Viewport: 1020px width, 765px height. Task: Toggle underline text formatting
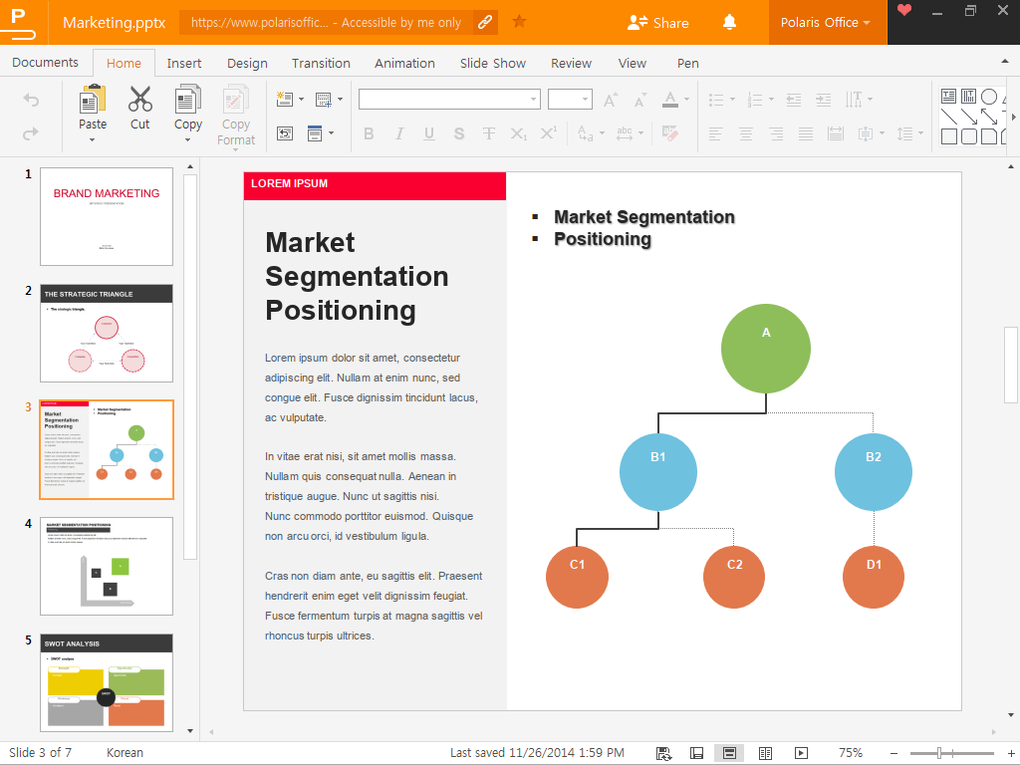point(429,134)
